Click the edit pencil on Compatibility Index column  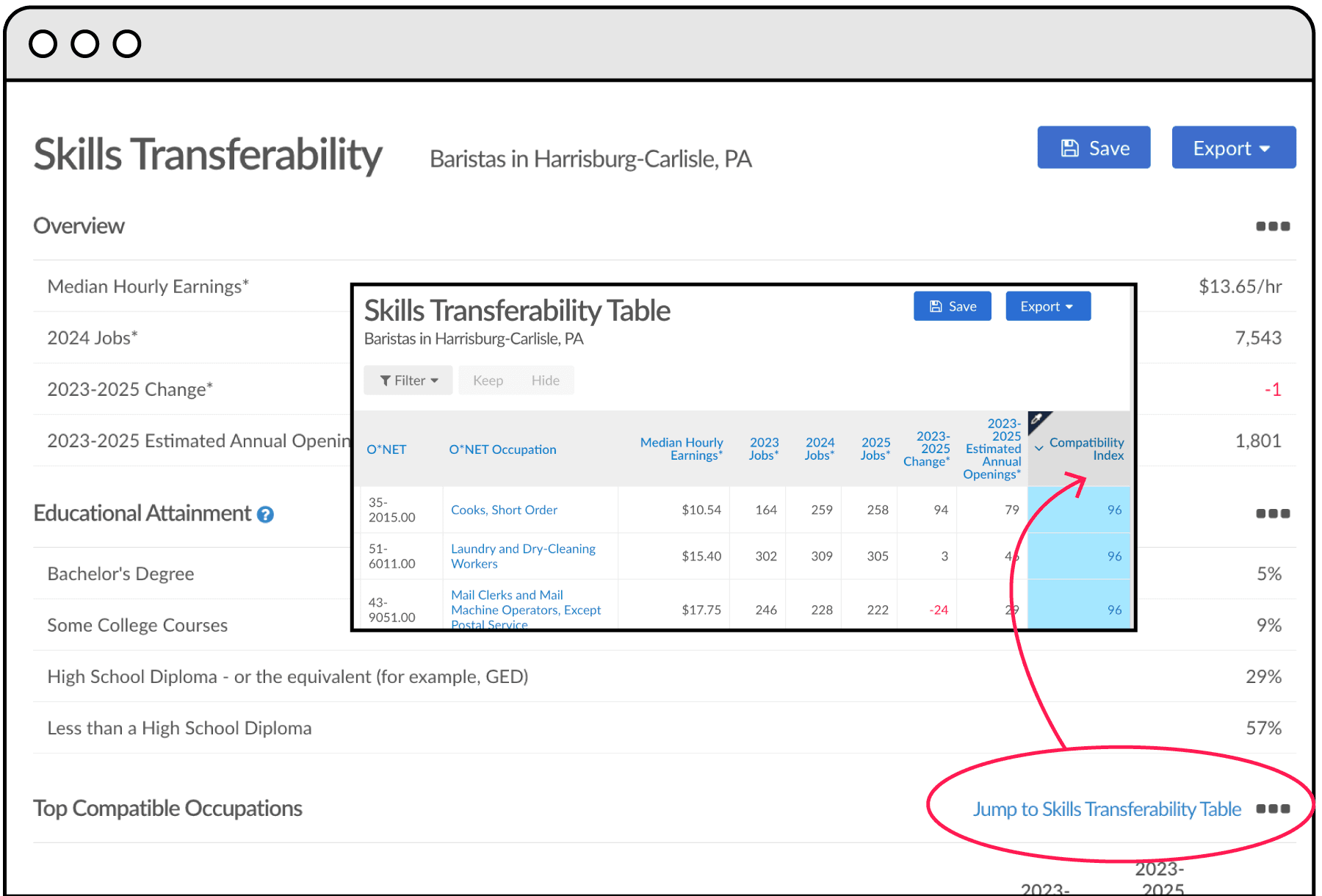point(1037,419)
